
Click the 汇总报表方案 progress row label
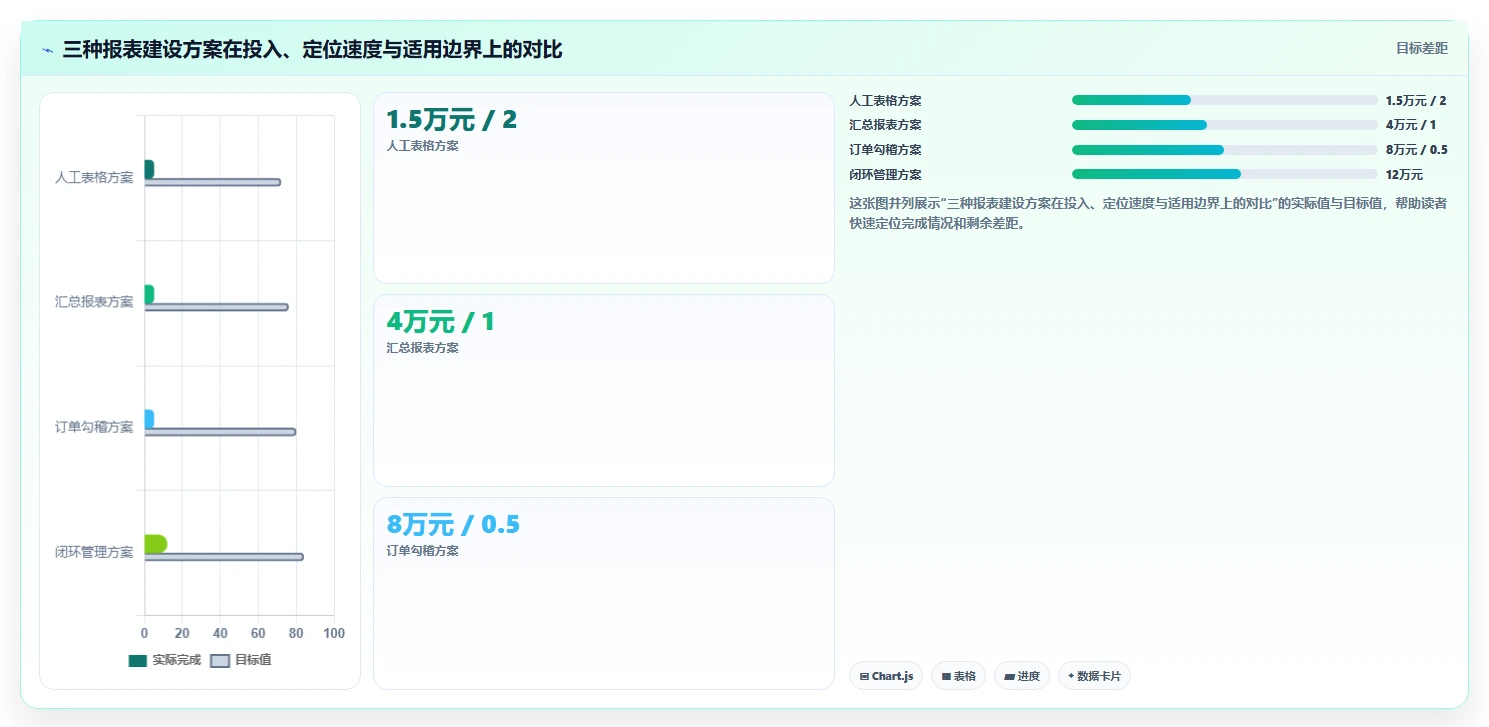[x=886, y=125]
